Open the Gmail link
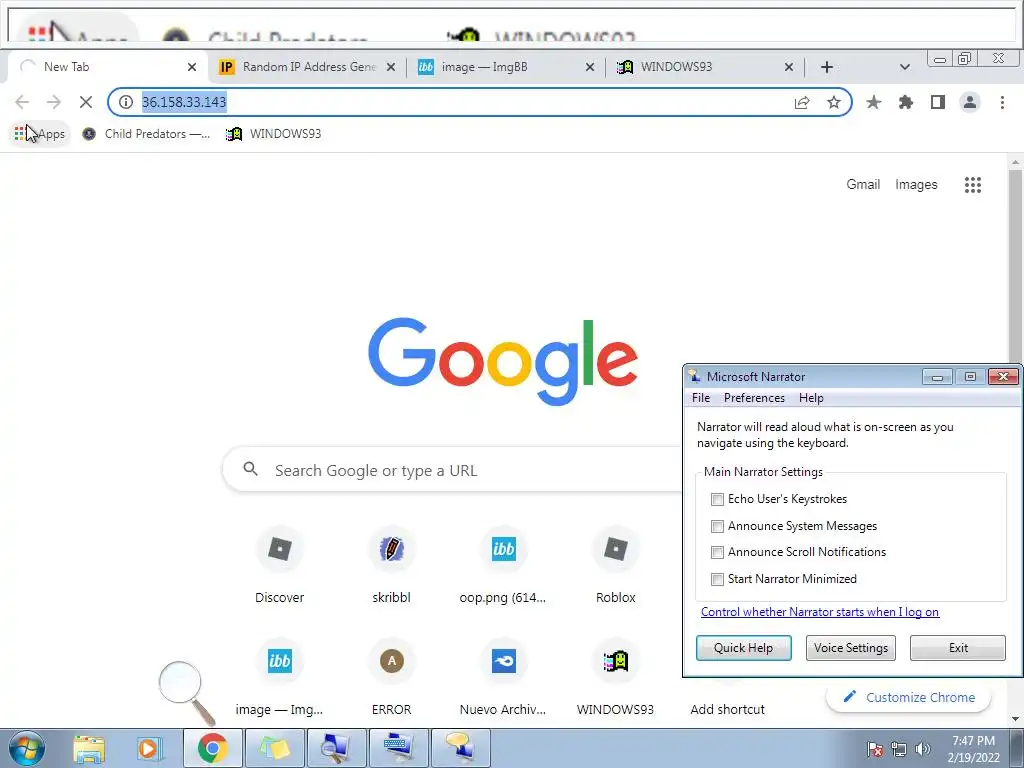The width and height of the screenshot is (1024, 768). pyautogui.click(x=863, y=185)
